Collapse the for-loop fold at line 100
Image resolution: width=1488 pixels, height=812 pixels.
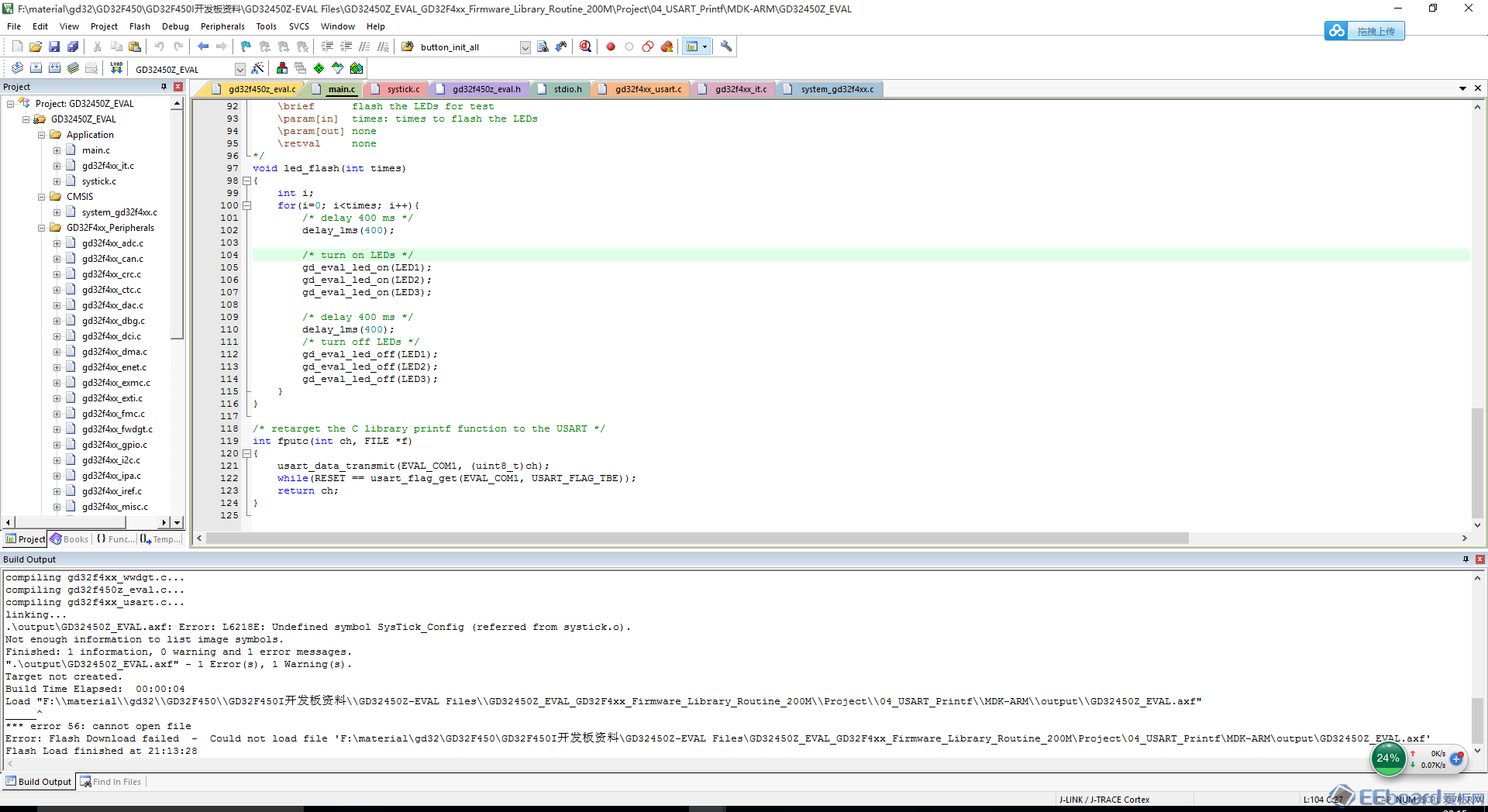(x=247, y=205)
